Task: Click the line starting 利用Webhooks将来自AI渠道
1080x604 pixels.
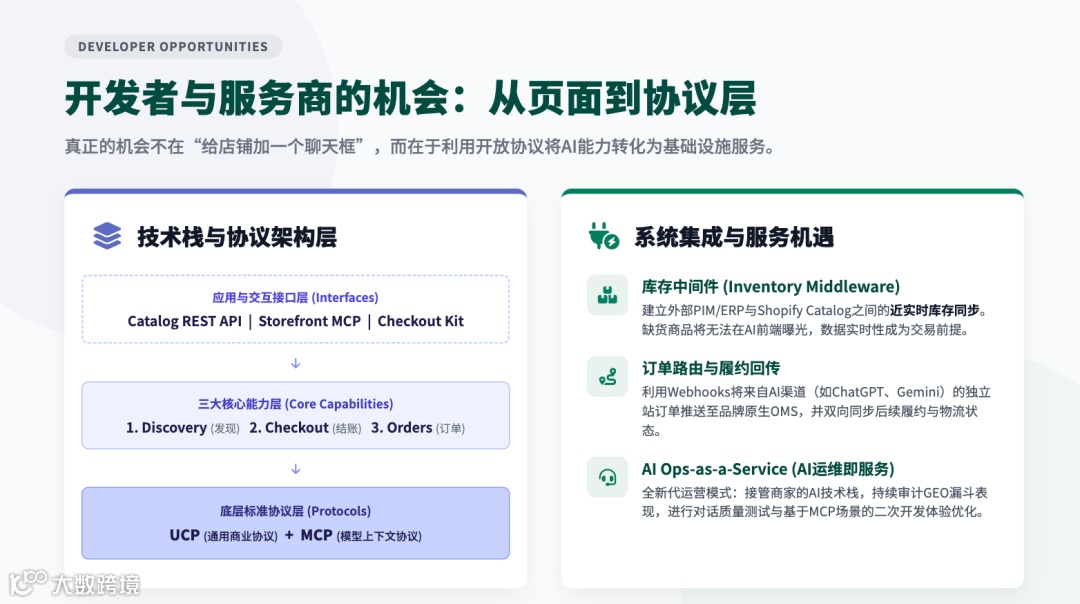Action: click(x=816, y=392)
